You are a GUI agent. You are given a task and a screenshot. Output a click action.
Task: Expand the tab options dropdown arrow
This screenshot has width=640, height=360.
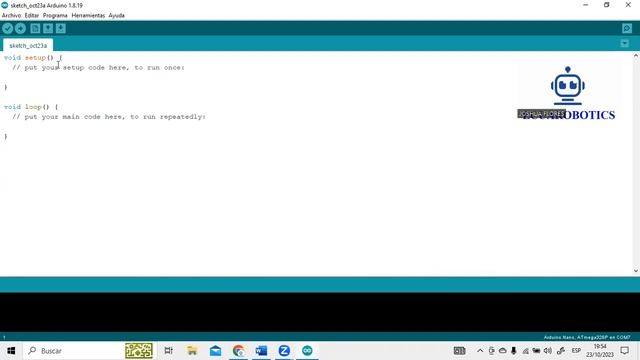624,43
